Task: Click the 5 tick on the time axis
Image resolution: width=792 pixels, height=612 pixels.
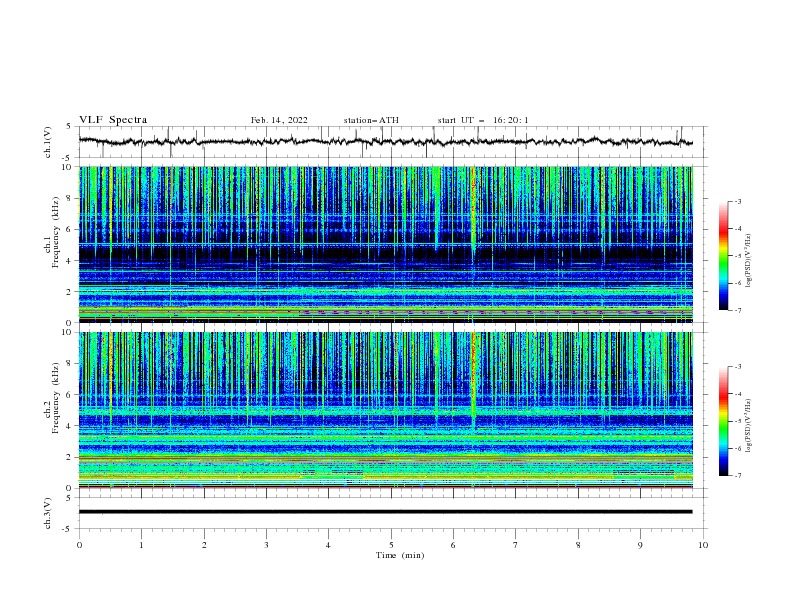Action: pyautogui.click(x=391, y=545)
